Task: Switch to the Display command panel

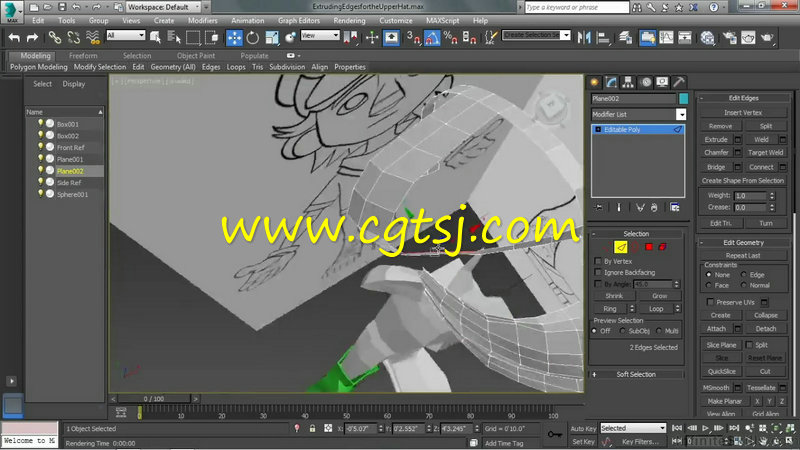Action: click(x=662, y=82)
